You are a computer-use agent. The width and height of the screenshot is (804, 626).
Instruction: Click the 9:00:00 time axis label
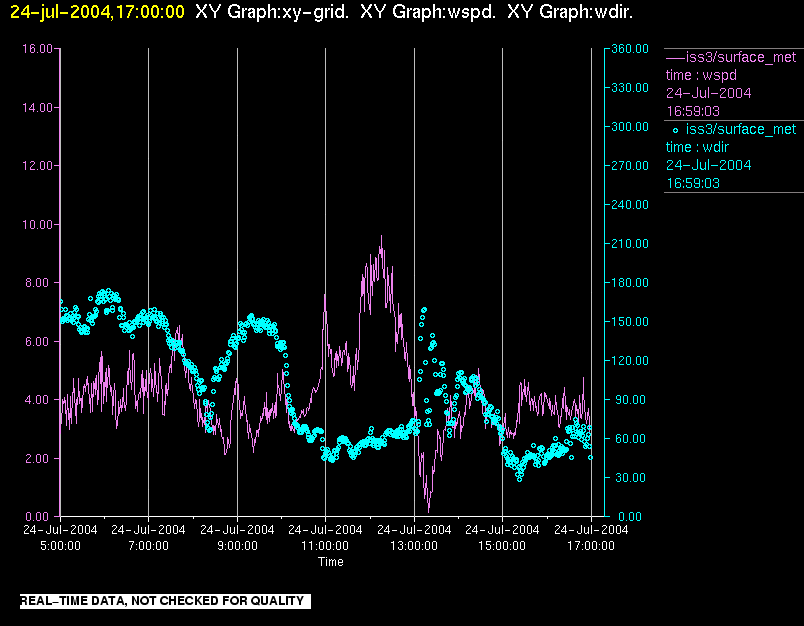click(237, 546)
